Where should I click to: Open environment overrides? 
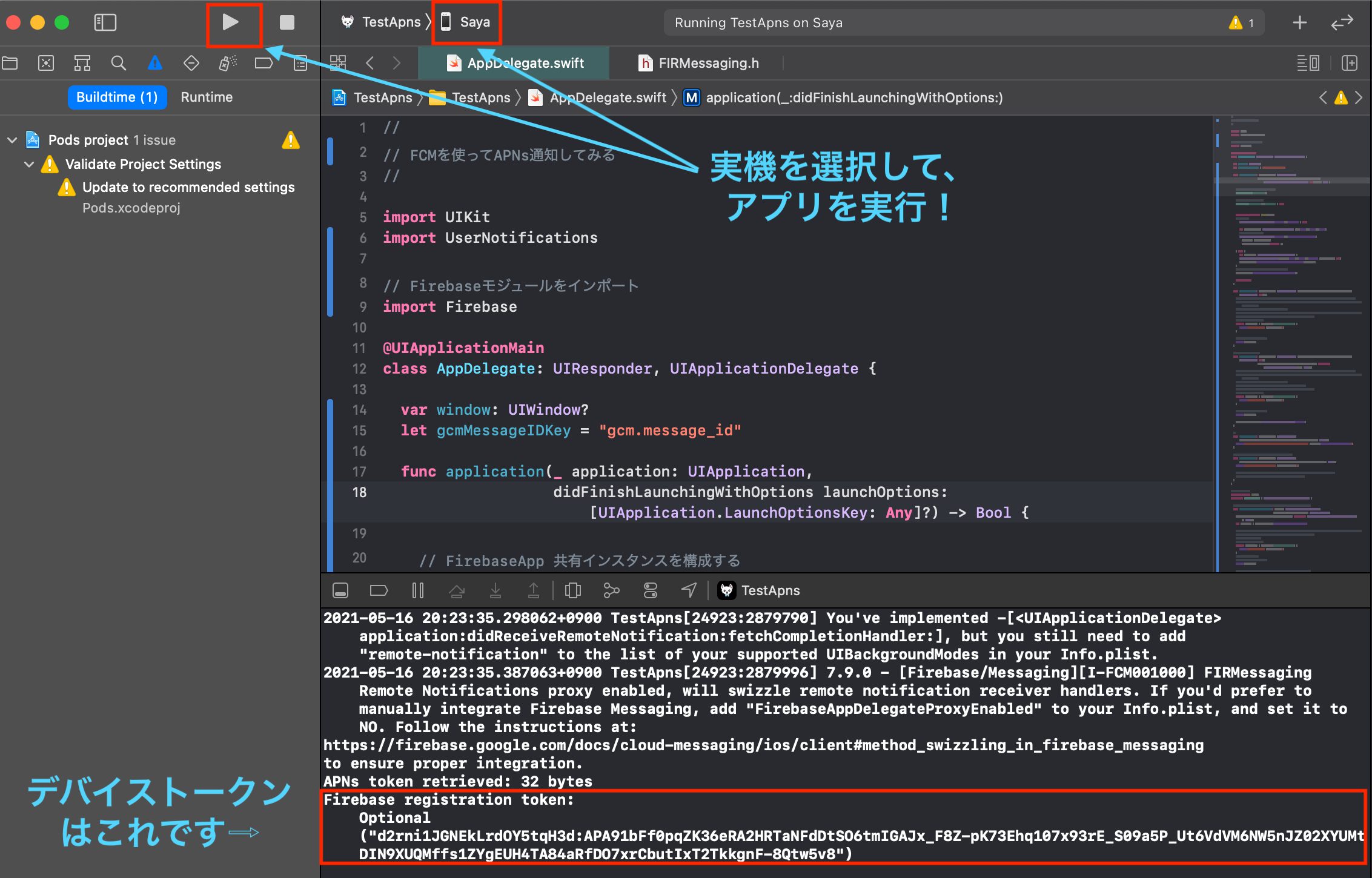tap(650, 590)
